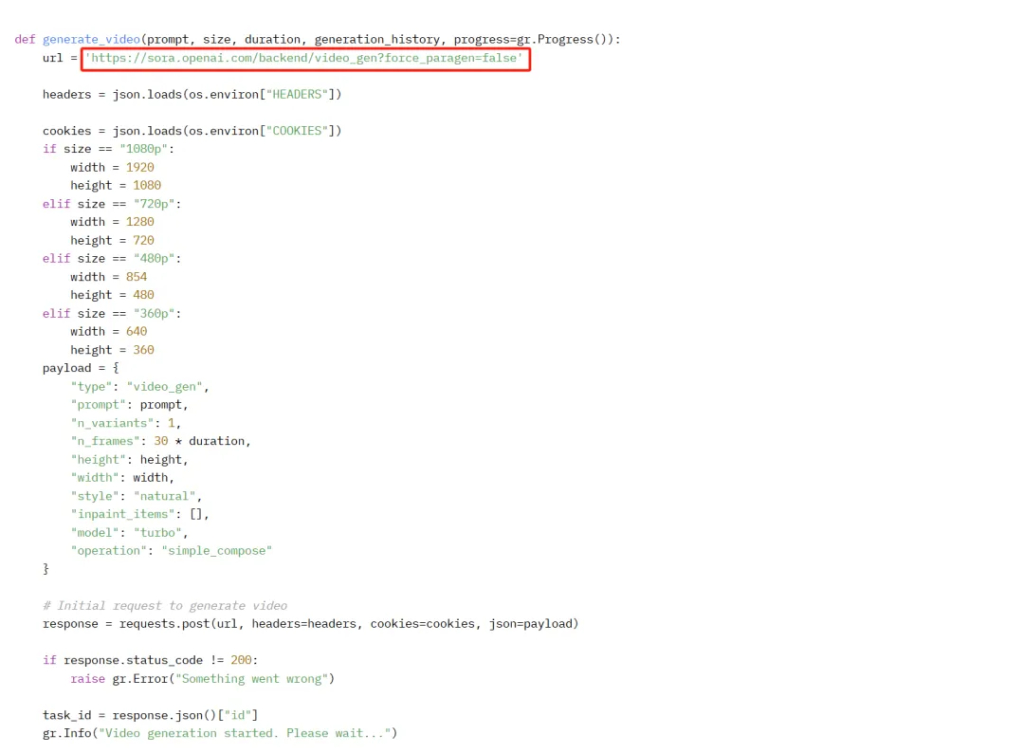The image size is (1024, 753).
Task: Click the "simple_compose" operation value
Action: tap(216, 550)
